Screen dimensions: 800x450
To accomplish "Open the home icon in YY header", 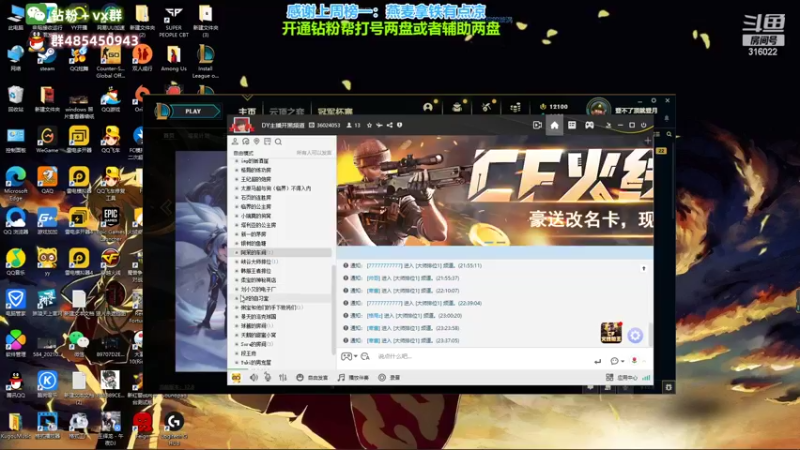I will (x=555, y=125).
